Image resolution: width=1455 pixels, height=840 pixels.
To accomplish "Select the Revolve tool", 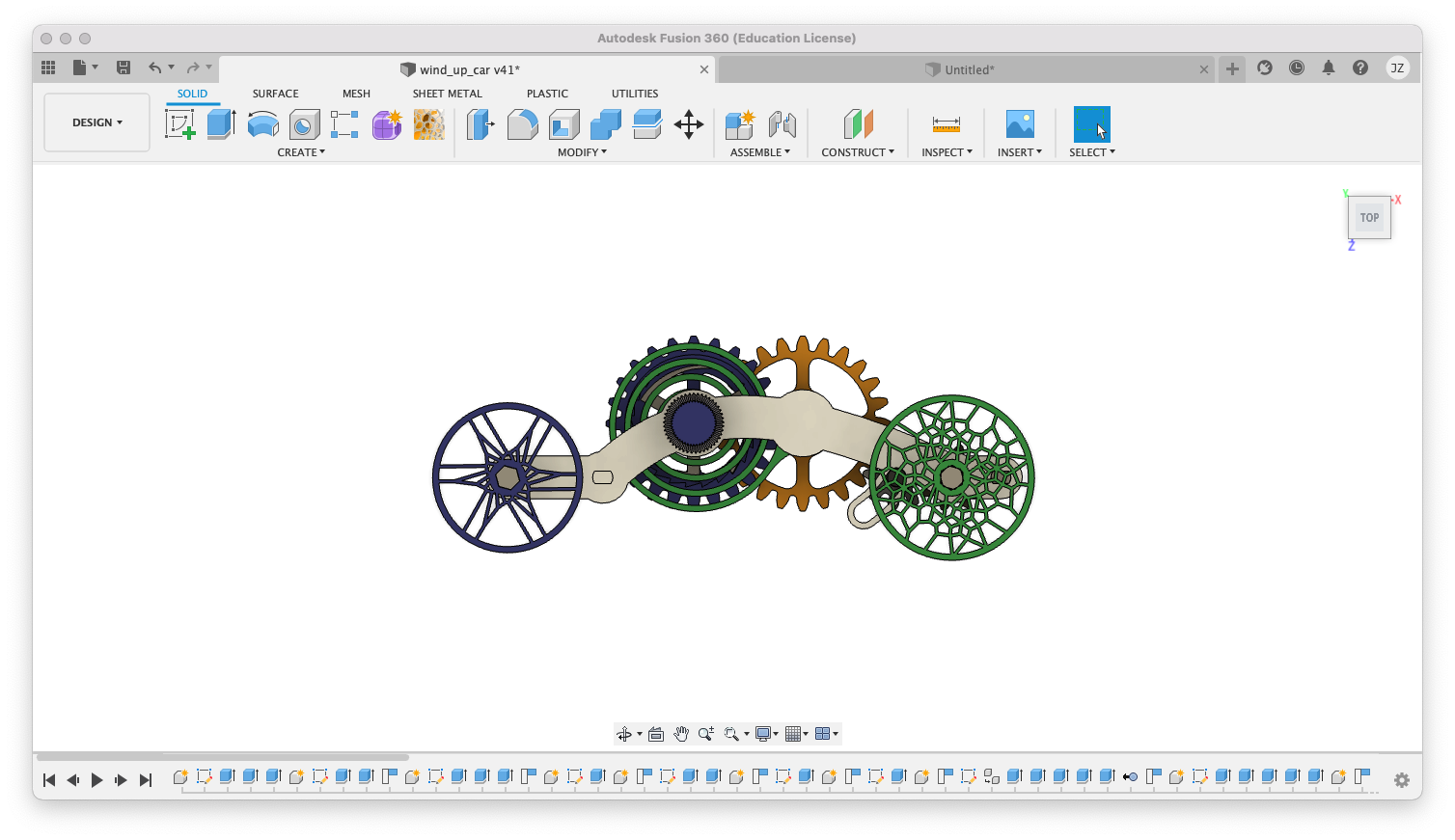I will point(263,124).
